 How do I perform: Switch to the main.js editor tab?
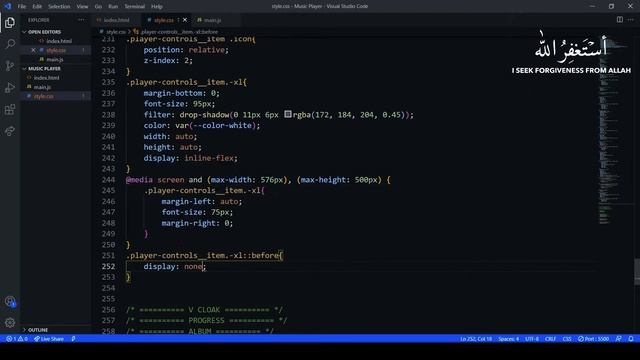tap(212, 20)
